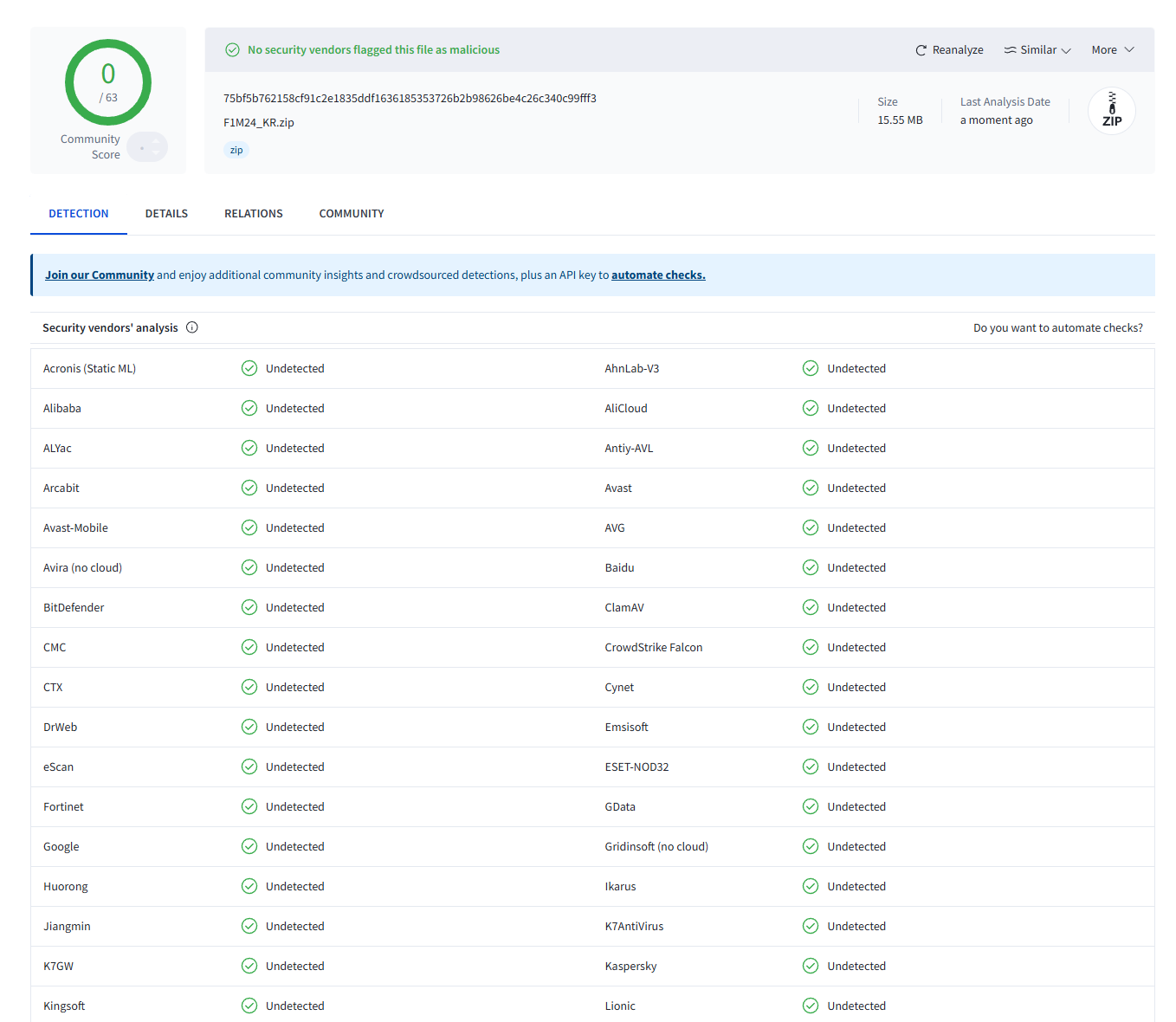Click the info icon next to Security vendors' analysis
The height and width of the screenshot is (1022, 1176).
click(x=192, y=327)
